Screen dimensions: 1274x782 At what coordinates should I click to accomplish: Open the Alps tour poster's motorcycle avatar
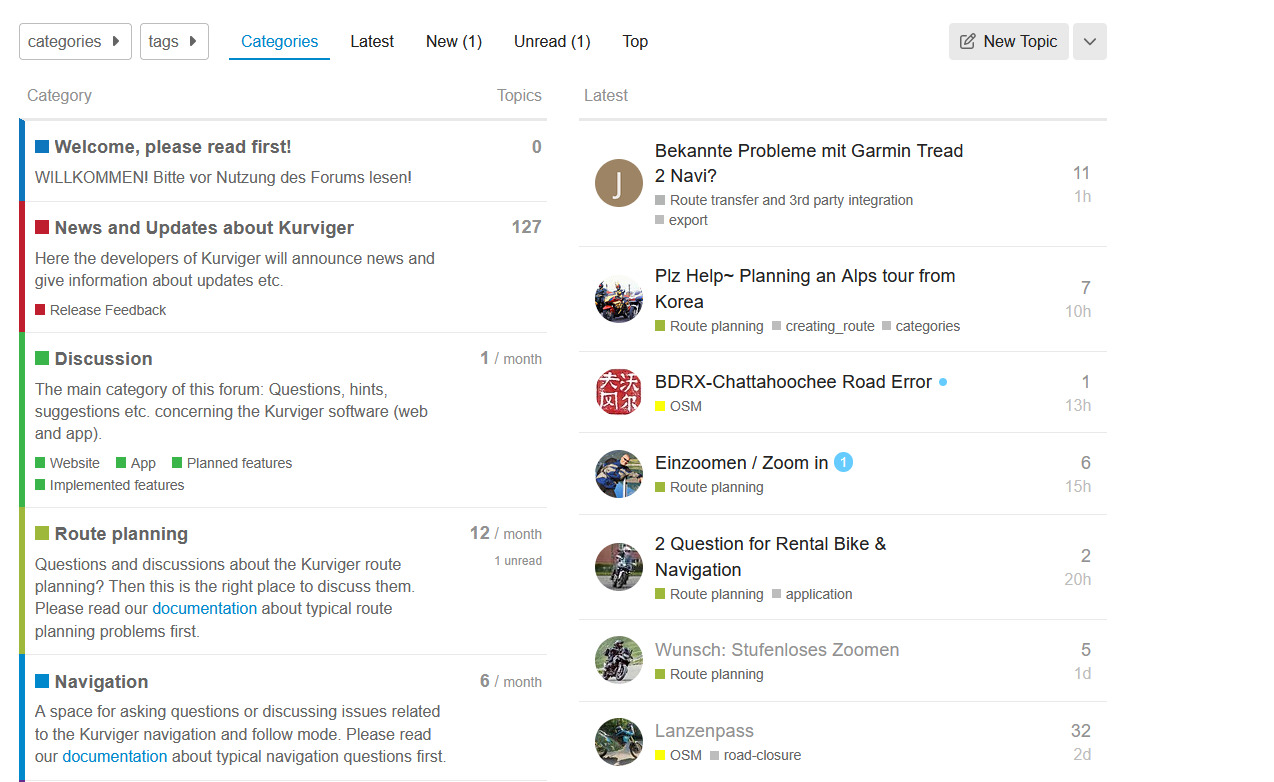pos(619,299)
